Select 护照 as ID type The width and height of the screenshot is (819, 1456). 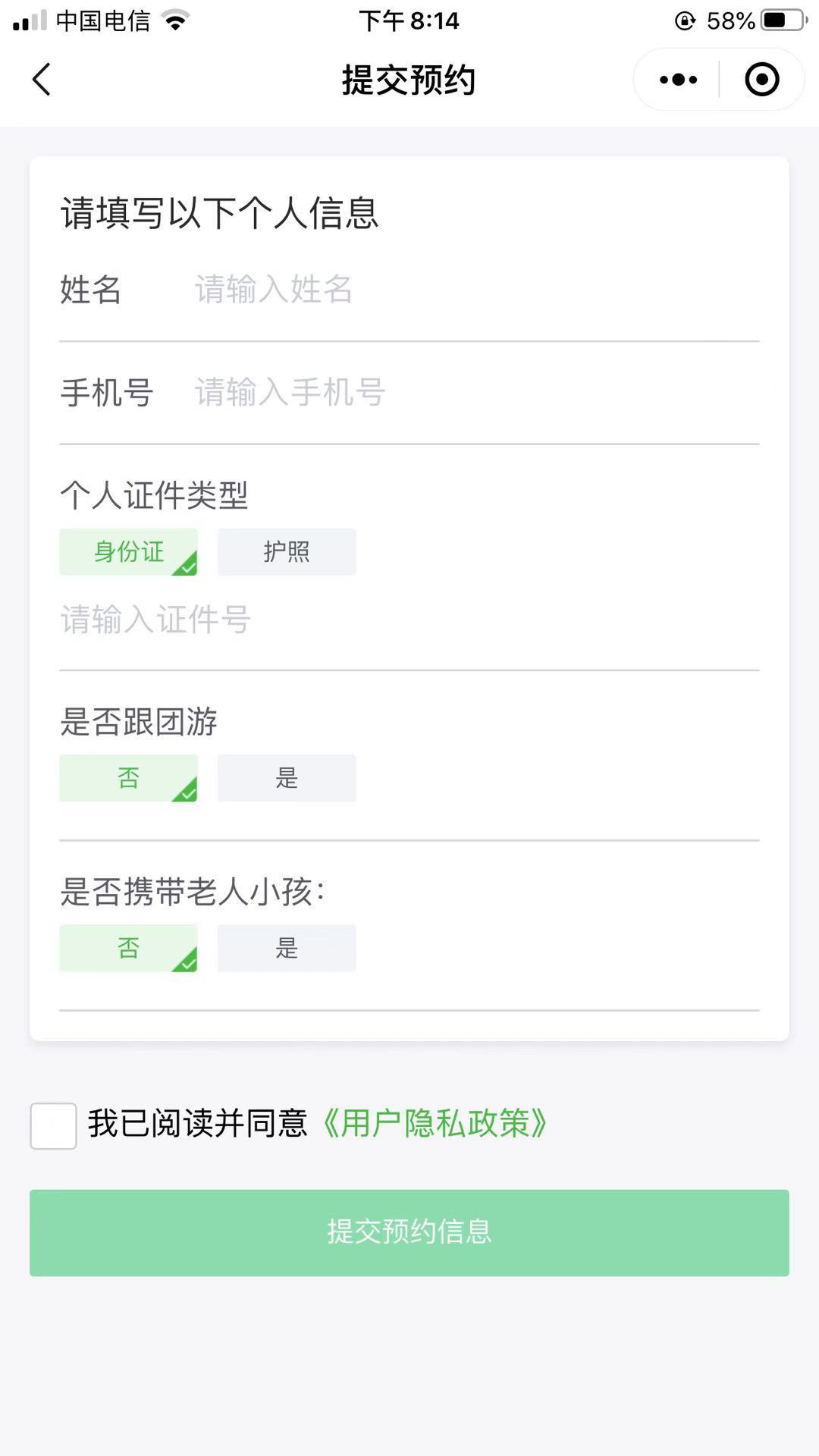(287, 551)
